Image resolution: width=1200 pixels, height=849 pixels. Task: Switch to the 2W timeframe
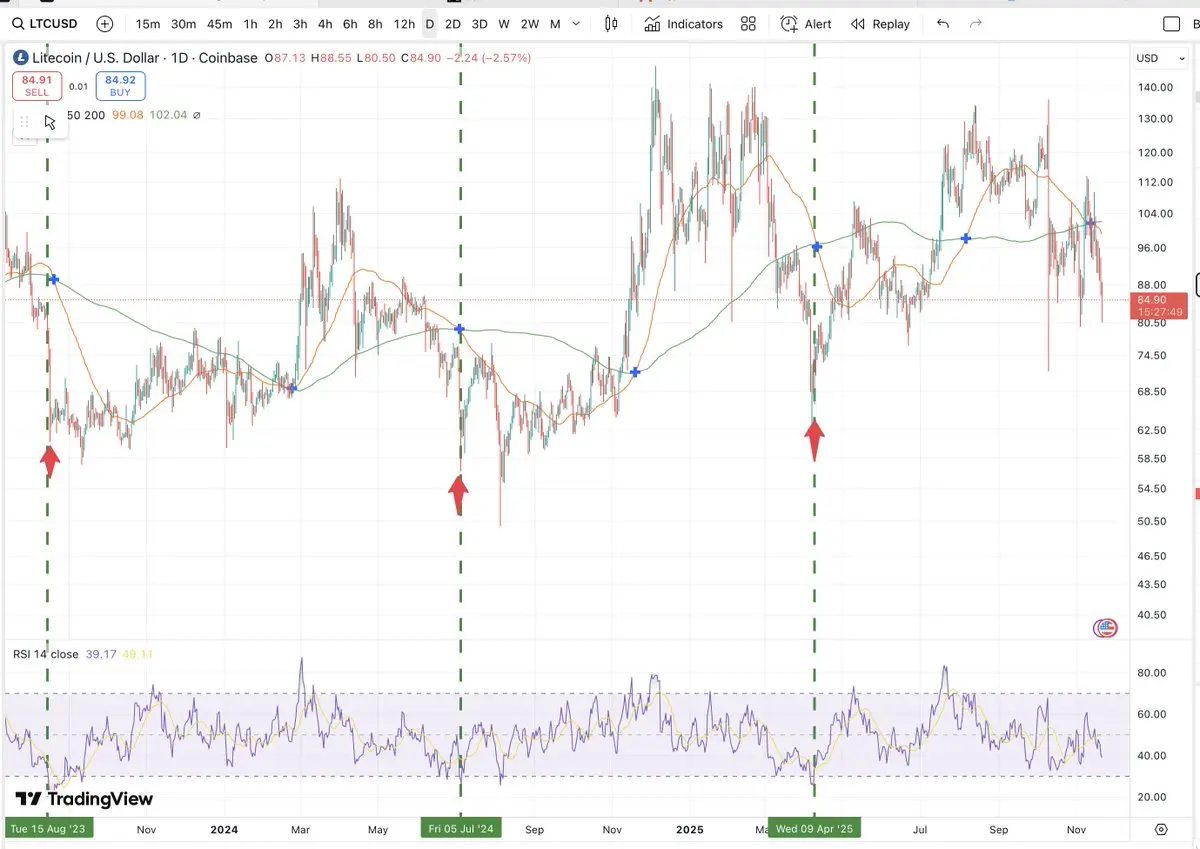pyautogui.click(x=529, y=24)
